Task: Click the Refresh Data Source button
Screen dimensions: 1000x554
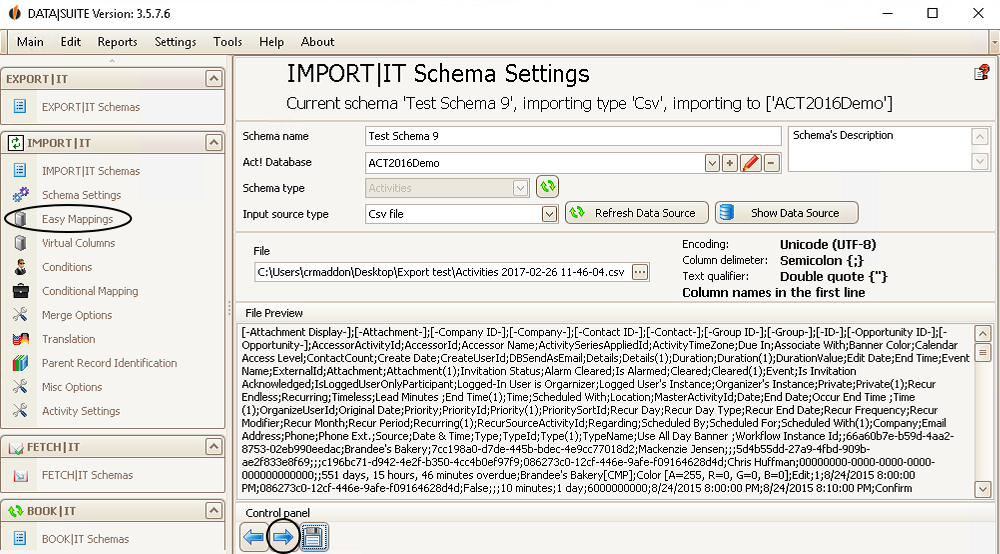Action: click(x=636, y=213)
